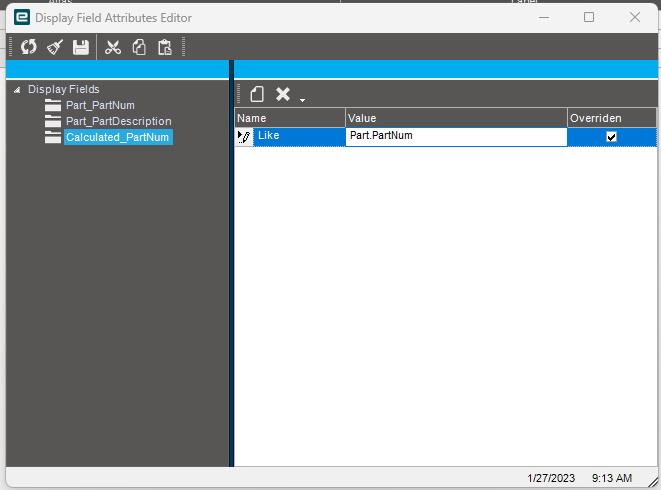This screenshot has width=661, height=490.
Task: Minimize the Display Field Attributes Editor window
Action: pyautogui.click(x=544, y=17)
